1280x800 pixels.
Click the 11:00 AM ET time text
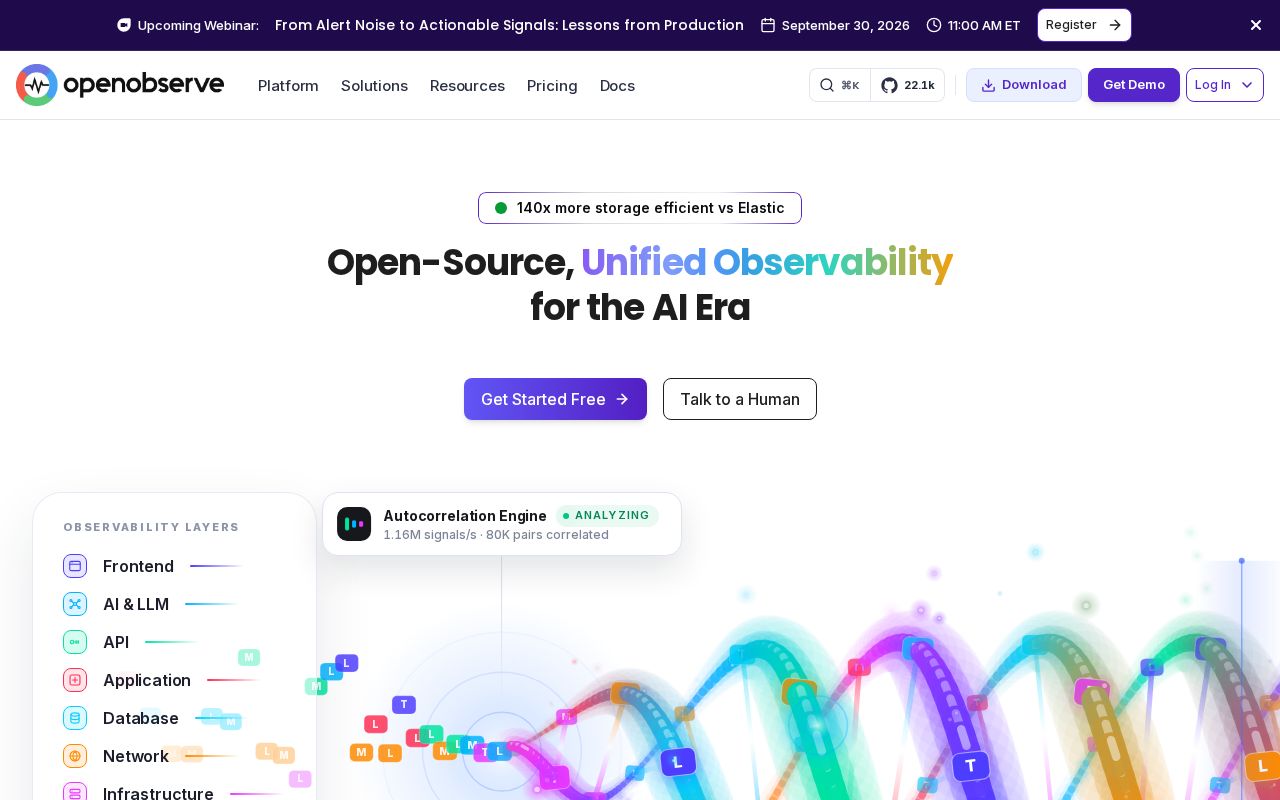[x=984, y=25]
